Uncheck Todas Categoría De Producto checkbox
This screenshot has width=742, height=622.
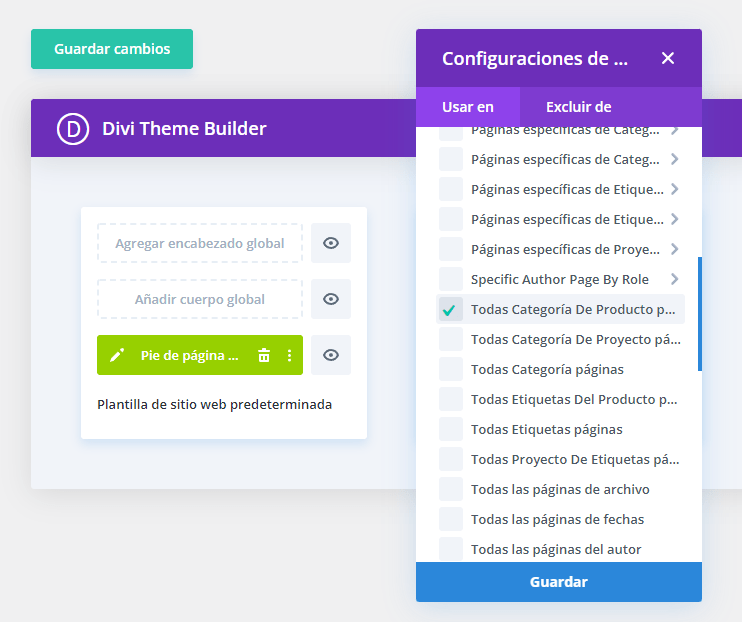(450, 310)
